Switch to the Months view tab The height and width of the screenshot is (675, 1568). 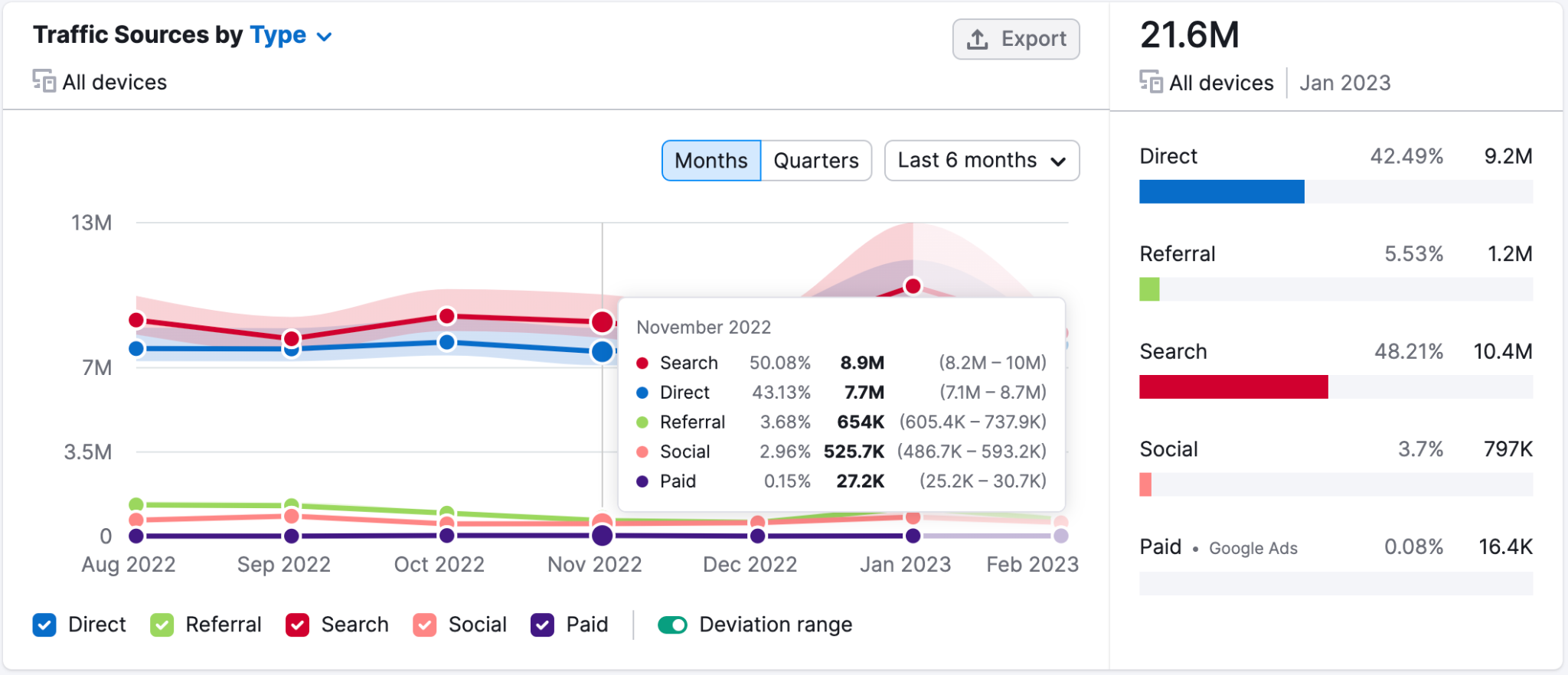(711, 161)
